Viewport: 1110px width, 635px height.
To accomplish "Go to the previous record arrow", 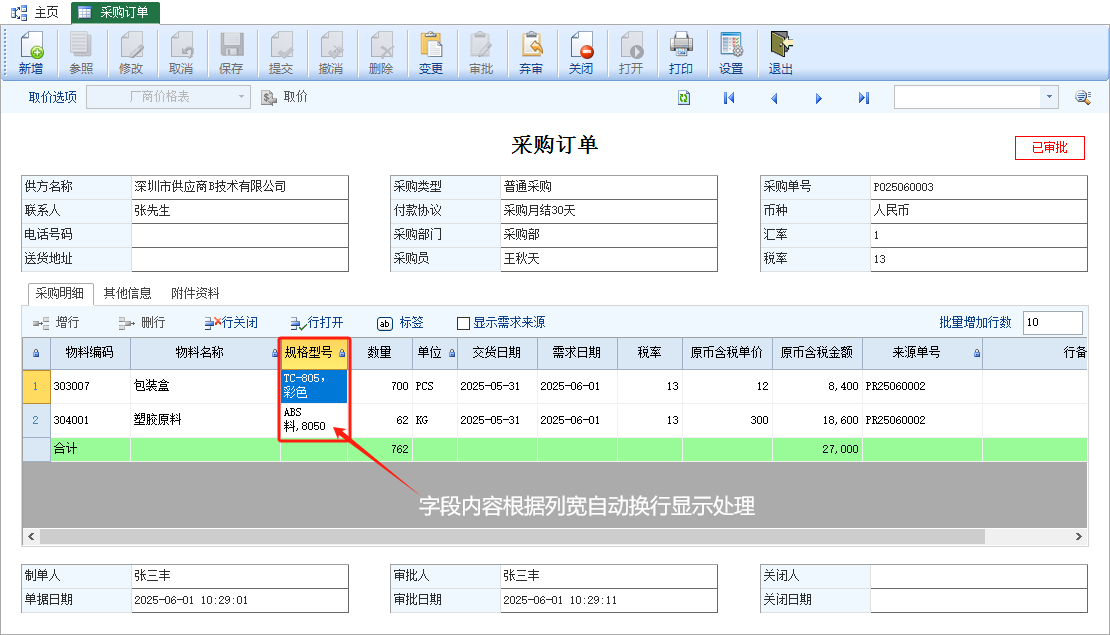I will coord(774,98).
